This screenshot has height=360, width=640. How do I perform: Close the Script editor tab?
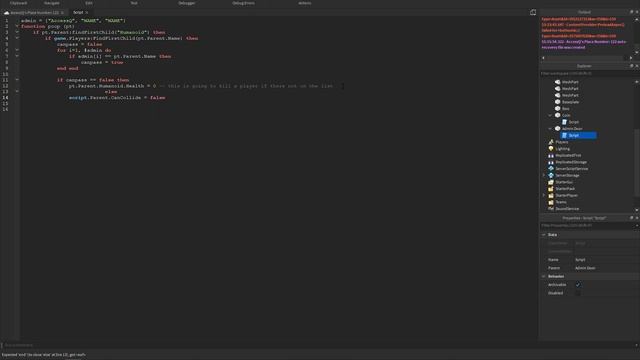87,13
